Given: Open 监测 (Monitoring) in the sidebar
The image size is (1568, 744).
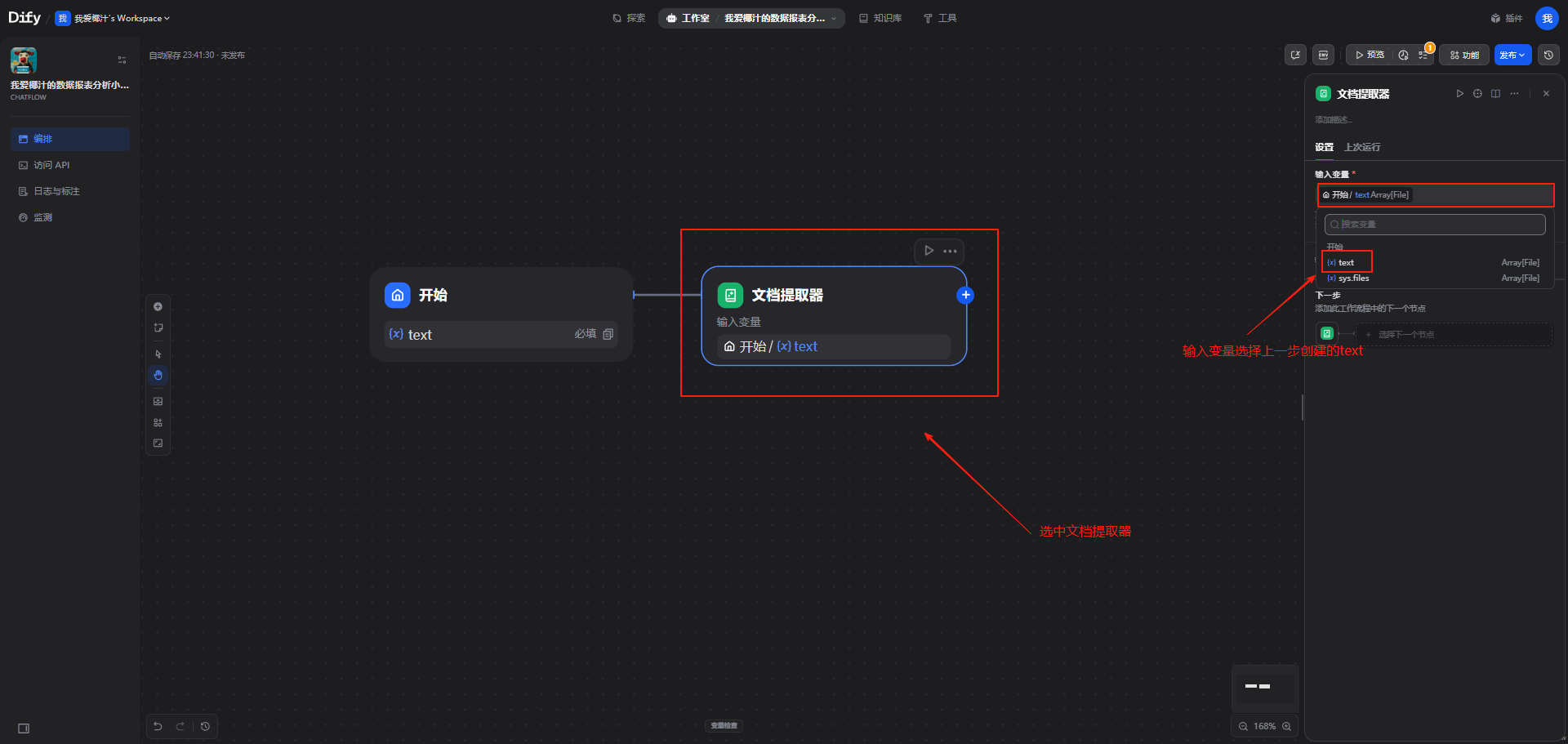Looking at the screenshot, I should tap(70, 217).
